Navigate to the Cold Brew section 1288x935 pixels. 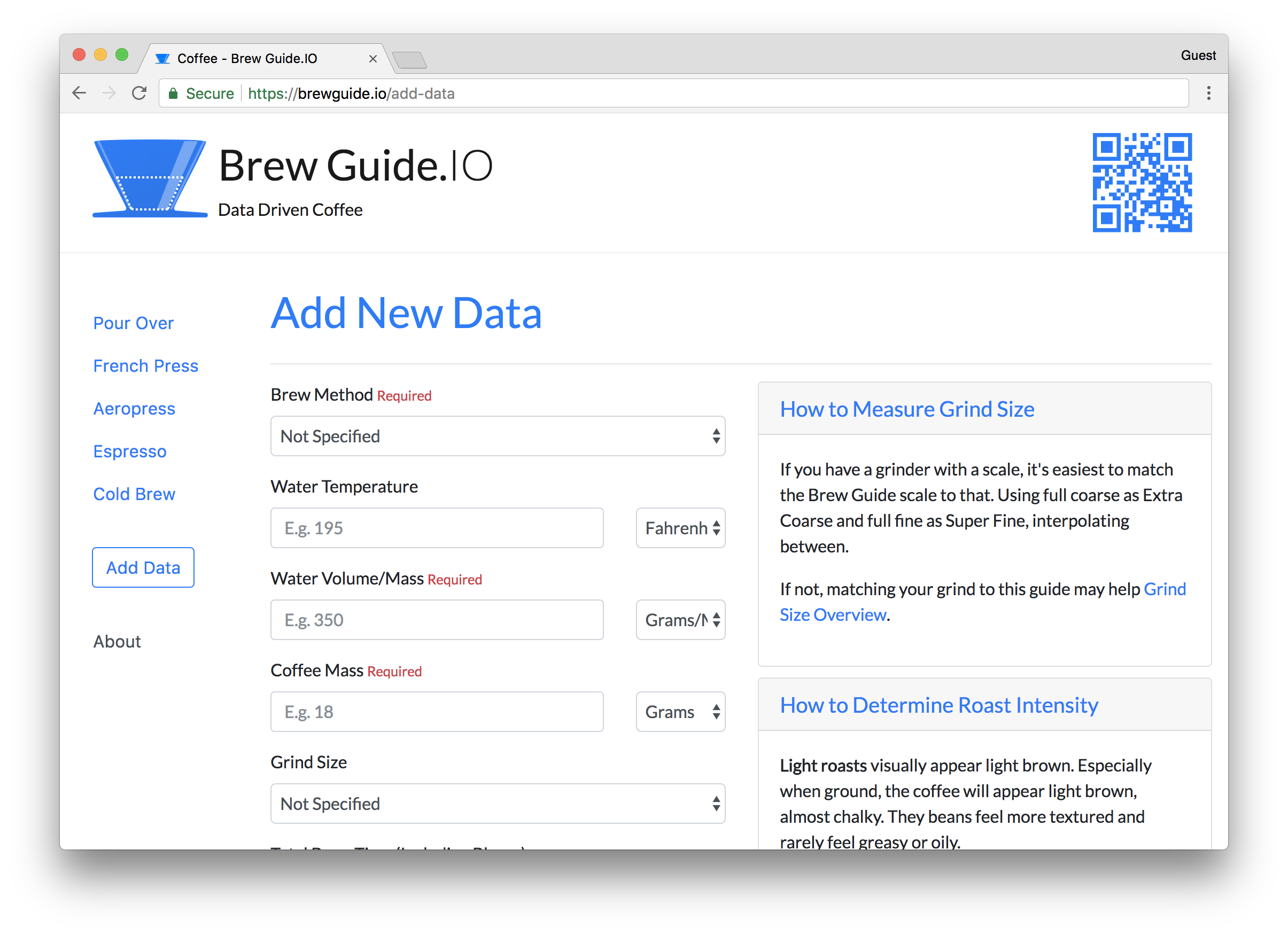[134, 493]
